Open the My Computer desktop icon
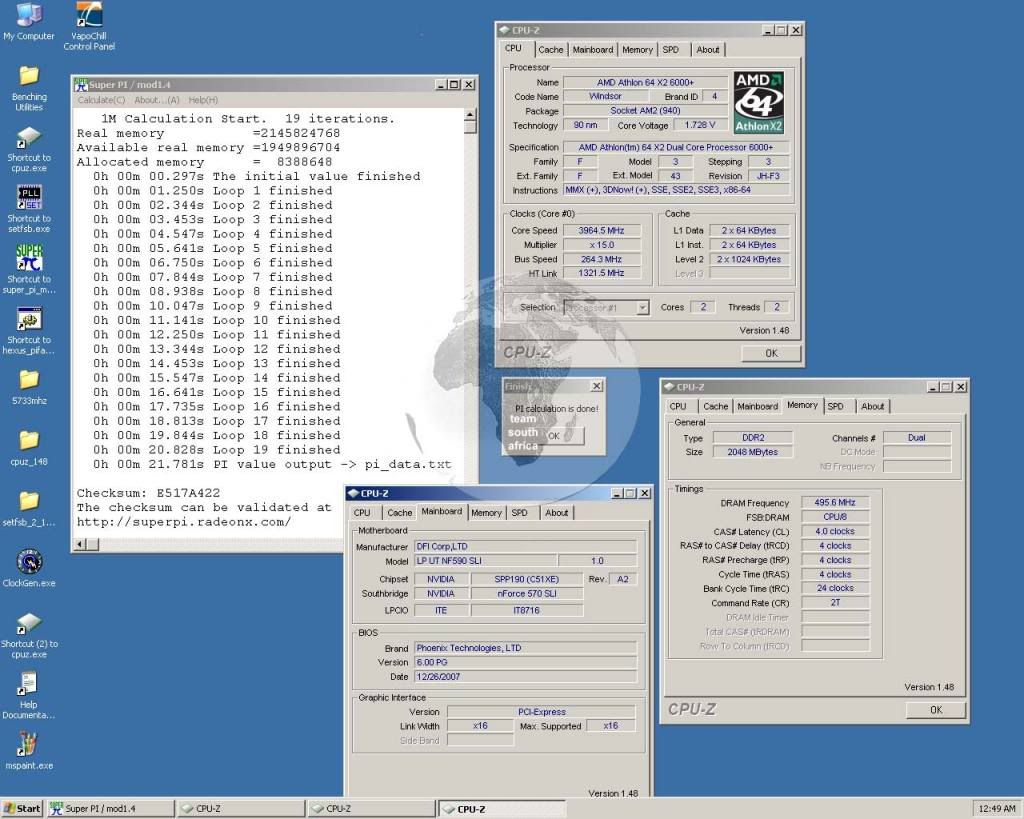The width and height of the screenshot is (1024, 819). (x=29, y=22)
